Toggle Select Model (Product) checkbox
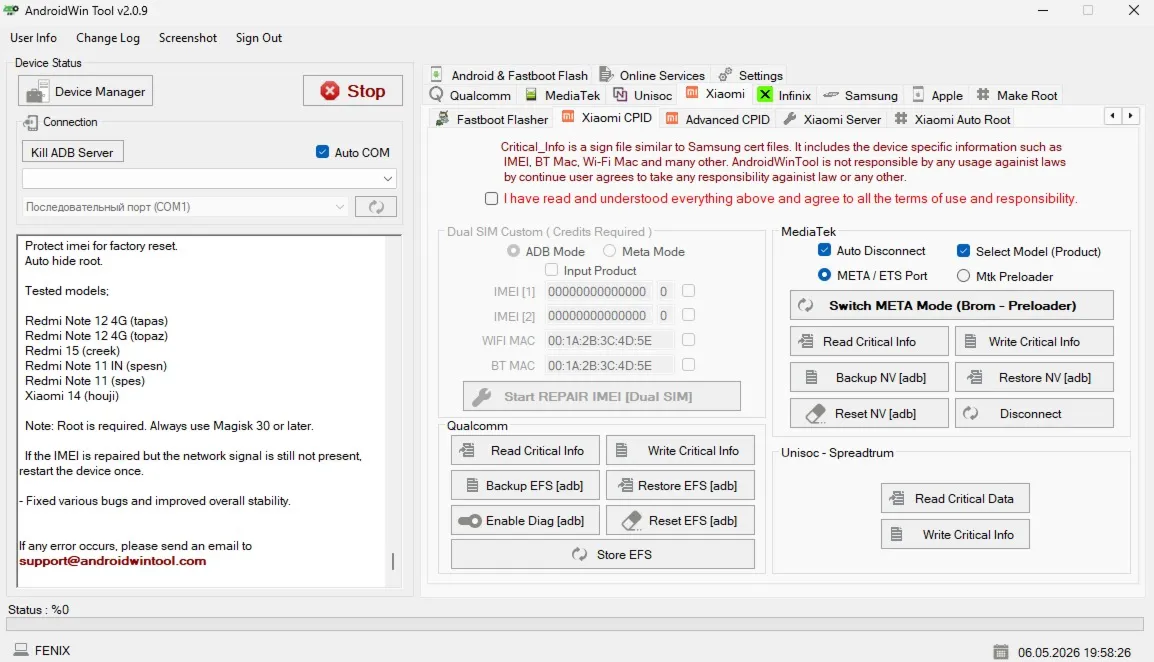The height and width of the screenshot is (662, 1154). tap(963, 251)
